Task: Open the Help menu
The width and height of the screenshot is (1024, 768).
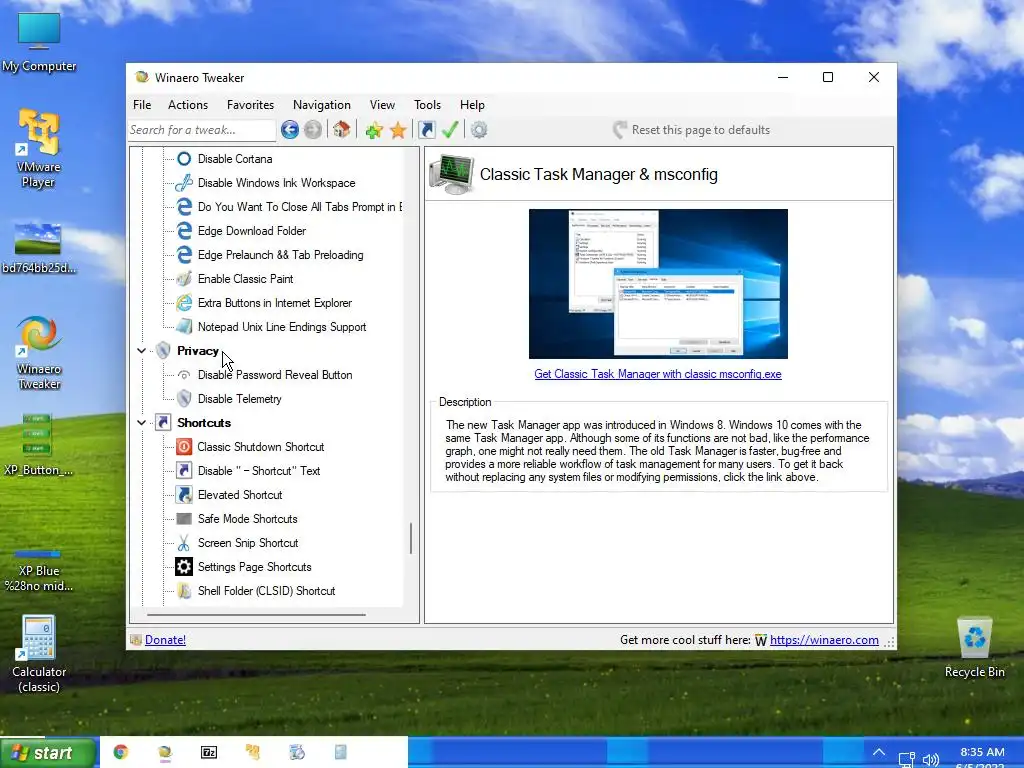Action: point(472,104)
